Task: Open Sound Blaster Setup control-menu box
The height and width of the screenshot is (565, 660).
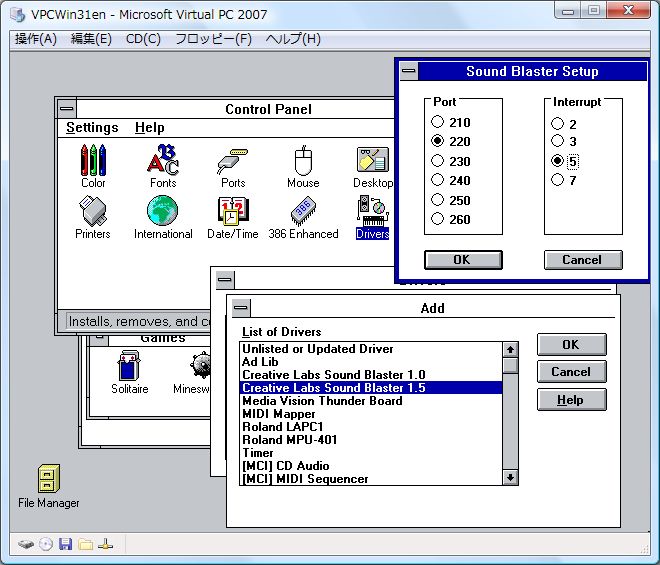Action: pyautogui.click(x=408, y=71)
